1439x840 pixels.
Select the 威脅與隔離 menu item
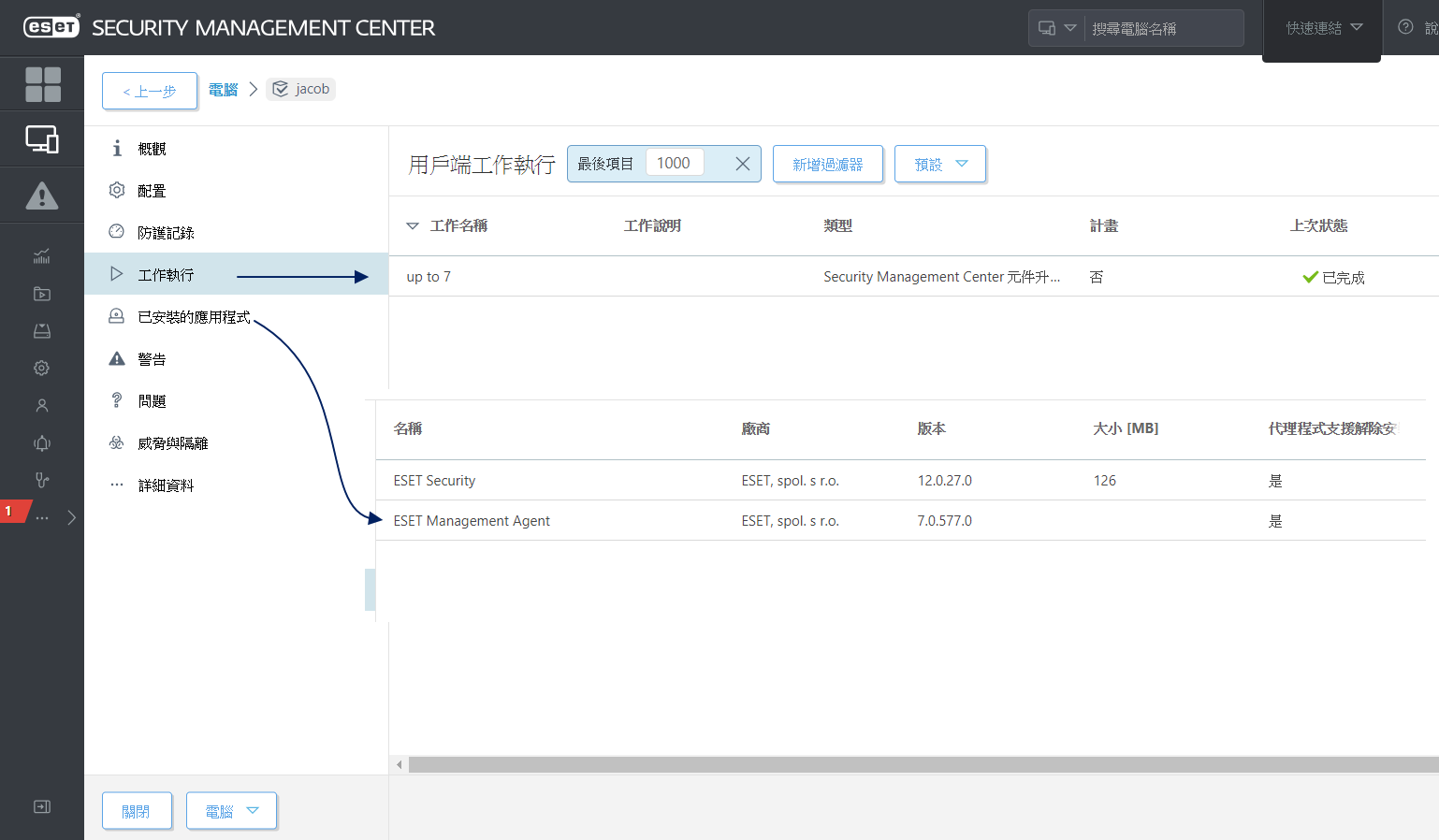[x=236, y=443]
